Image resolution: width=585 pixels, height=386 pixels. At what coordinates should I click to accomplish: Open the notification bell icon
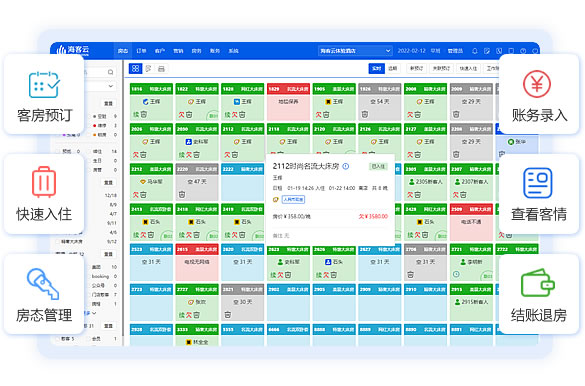pos(475,51)
